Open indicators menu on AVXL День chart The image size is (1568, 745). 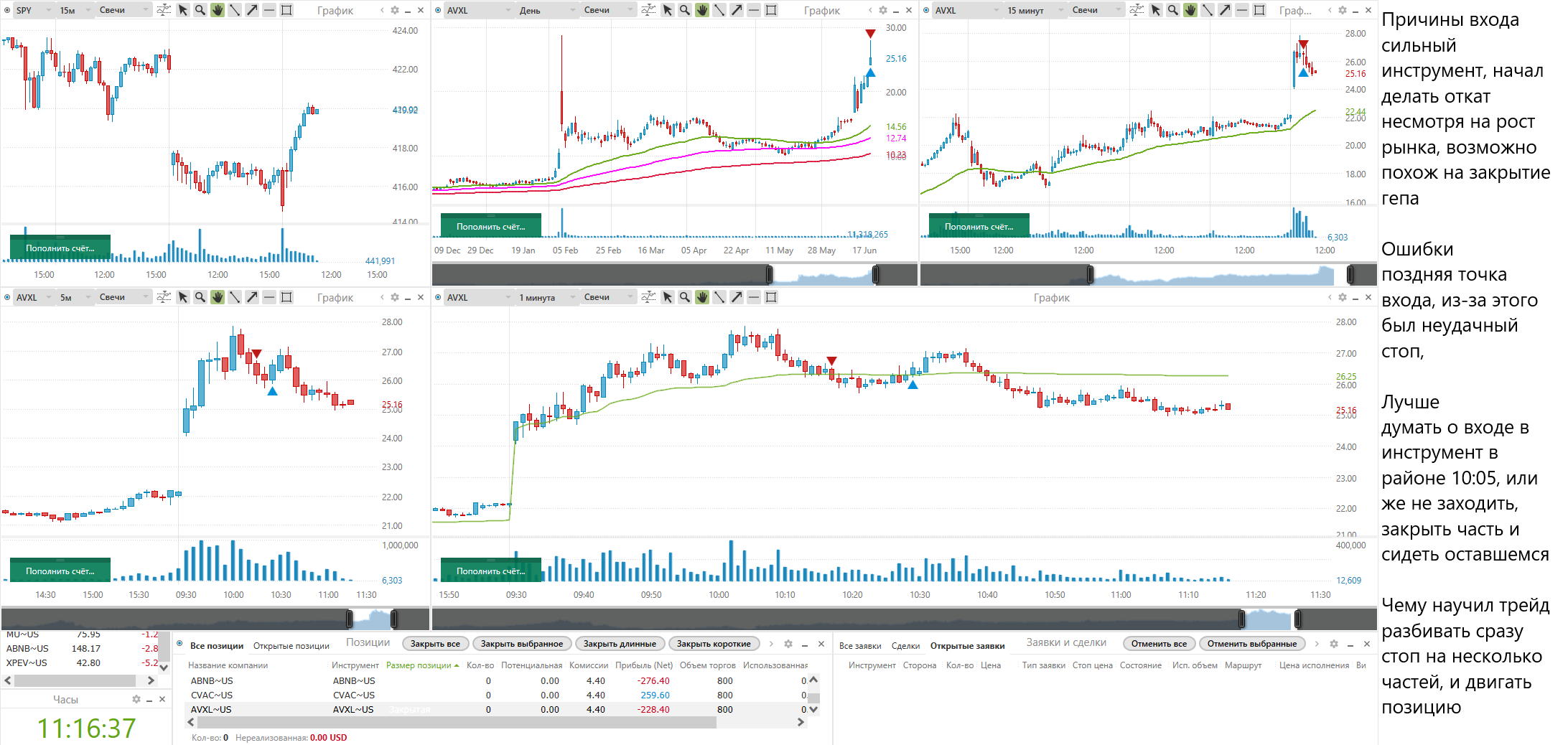pyautogui.click(x=648, y=10)
